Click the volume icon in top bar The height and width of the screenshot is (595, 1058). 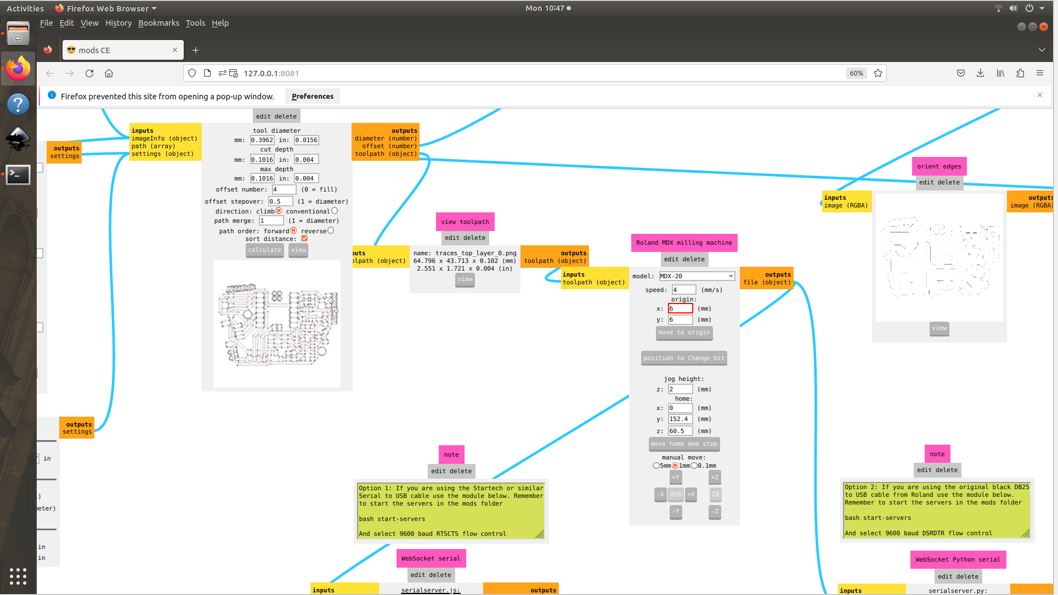coord(1013,8)
